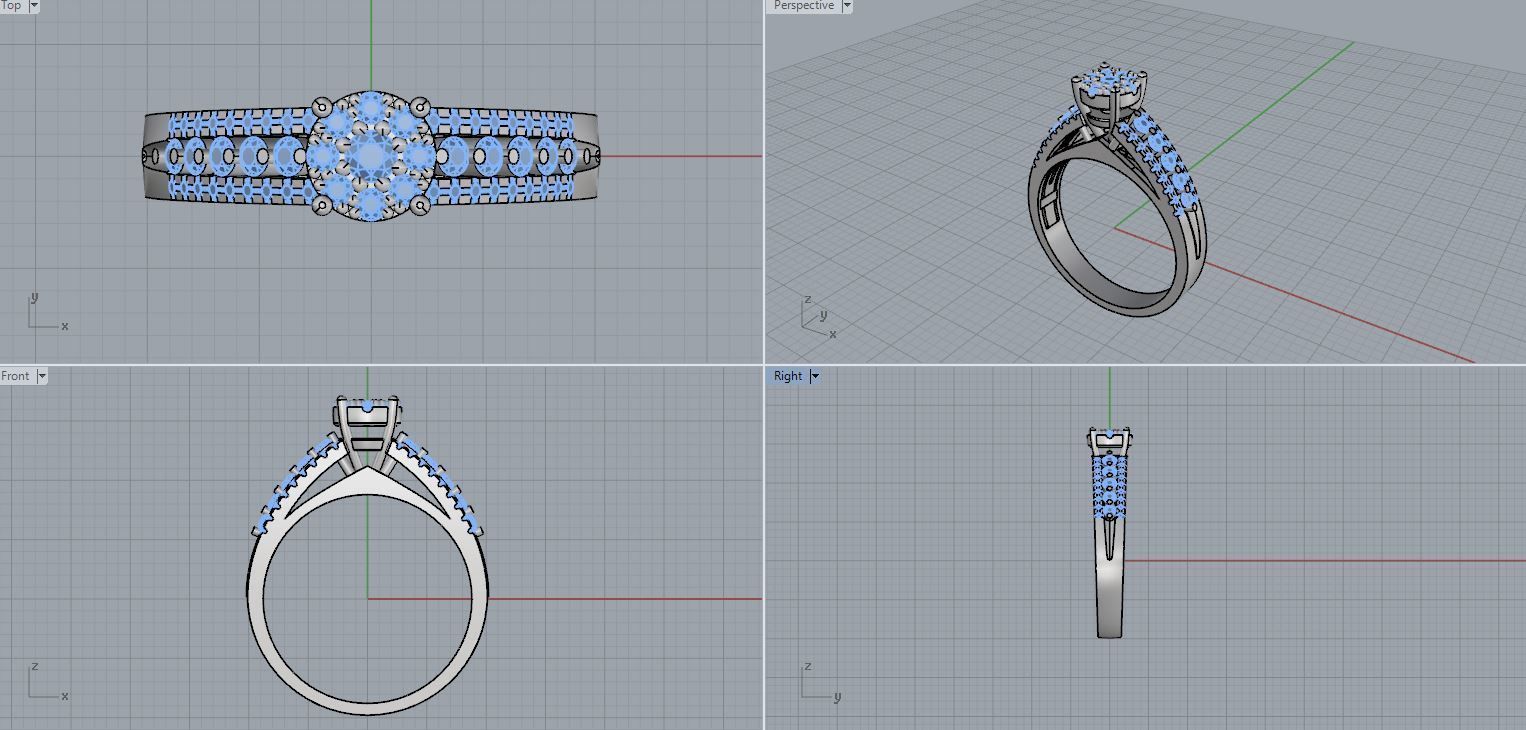Open the Right viewport dropdown arrow

(815, 376)
